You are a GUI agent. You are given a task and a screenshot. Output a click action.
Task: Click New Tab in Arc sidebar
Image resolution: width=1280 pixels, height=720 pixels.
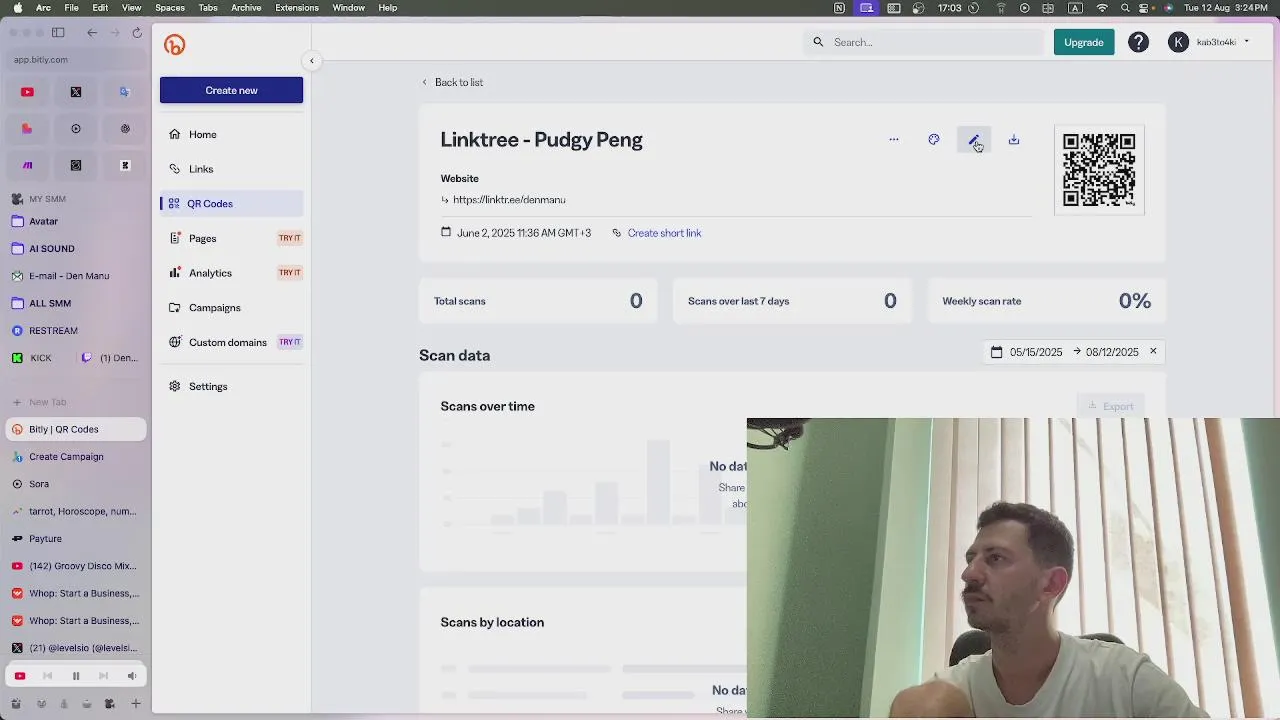pyautogui.click(x=76, y=402)
